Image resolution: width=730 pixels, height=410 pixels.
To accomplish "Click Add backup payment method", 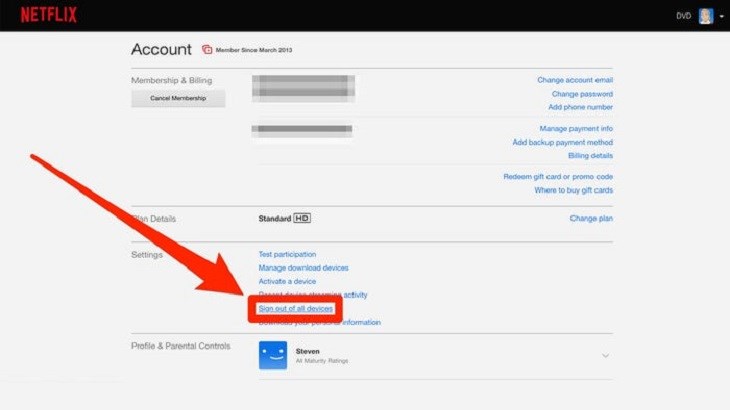I will pos(563,142).
